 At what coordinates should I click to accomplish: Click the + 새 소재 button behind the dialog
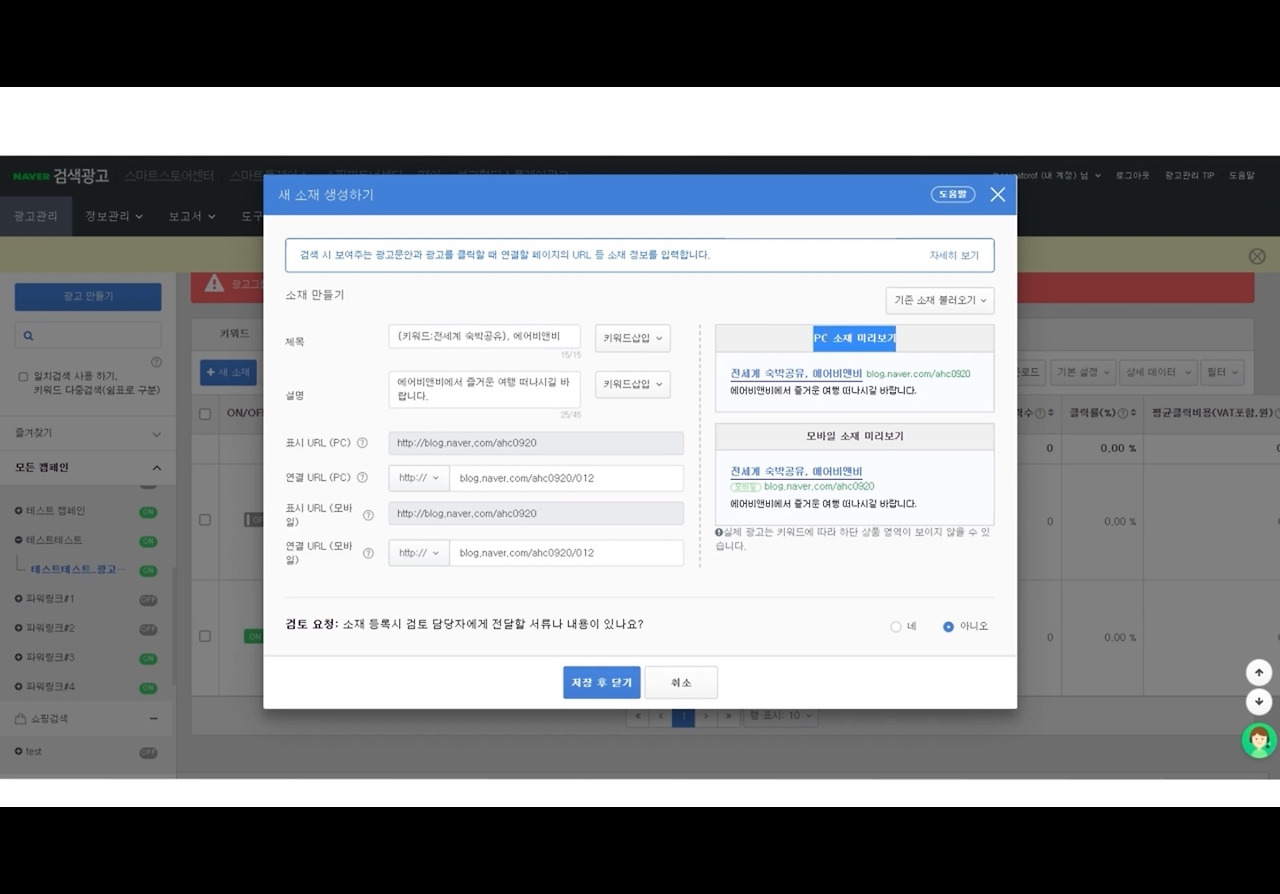coord(228,372)
